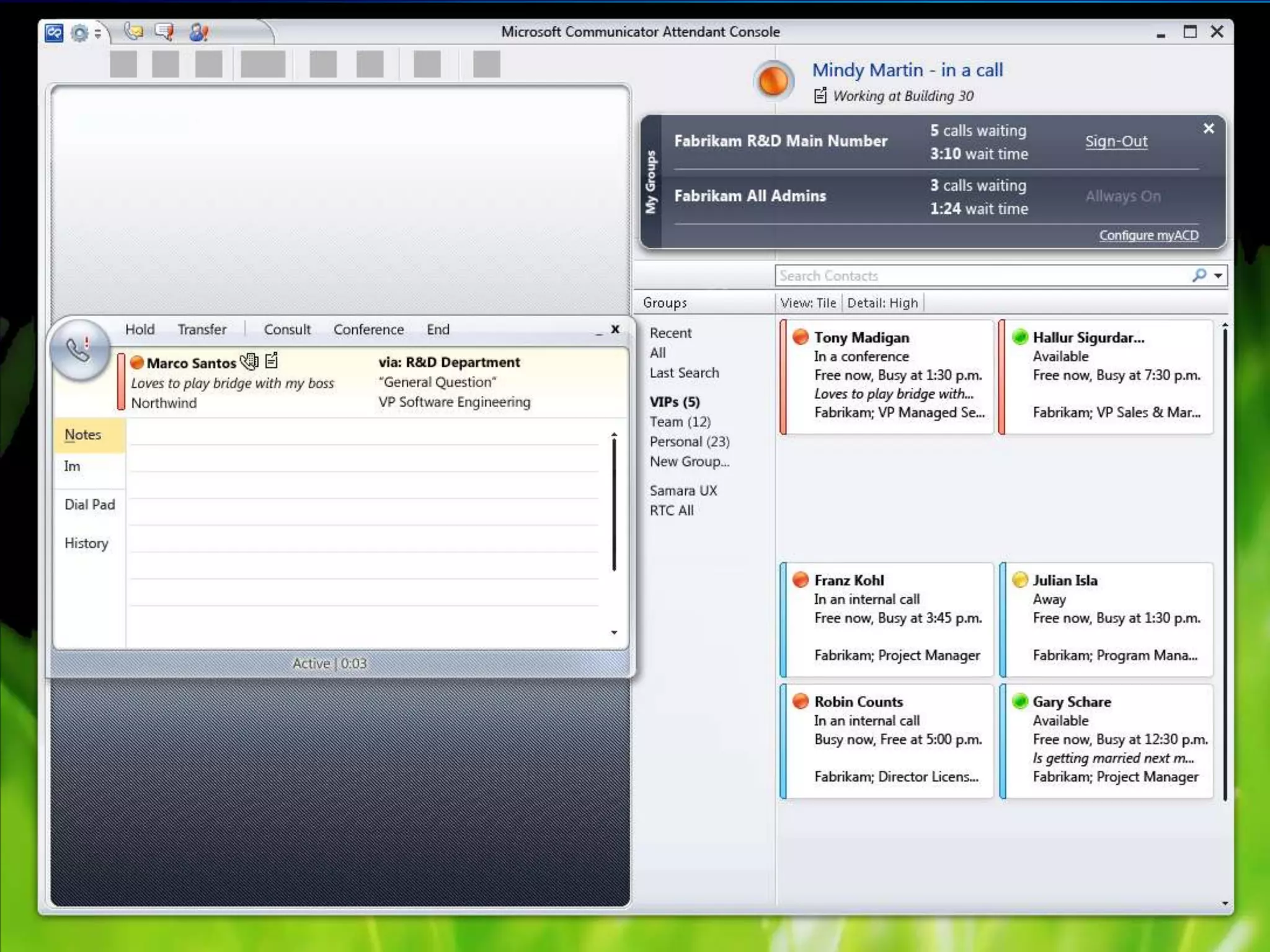The height and width of the screenshot is (952, 1270).
Task: Select the VIPs (5) group
Action: click(675, 402)
